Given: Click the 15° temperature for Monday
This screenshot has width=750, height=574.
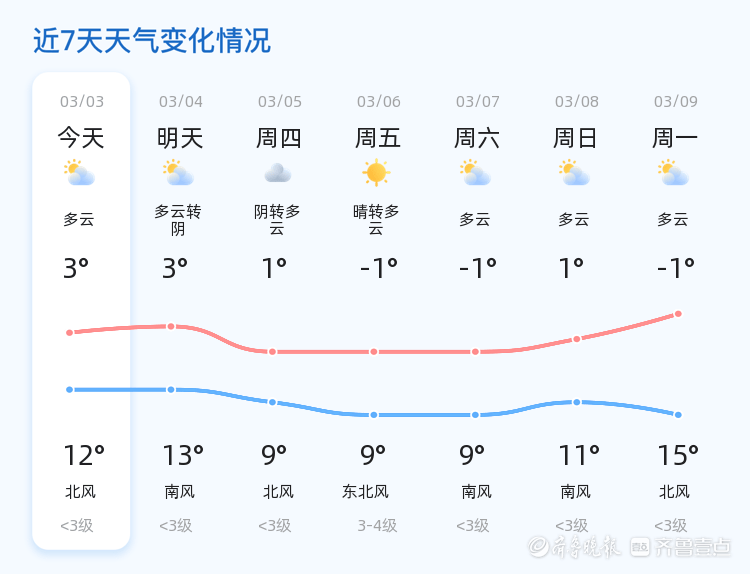Looking at the screenshot, I should [x=677, y=456].
